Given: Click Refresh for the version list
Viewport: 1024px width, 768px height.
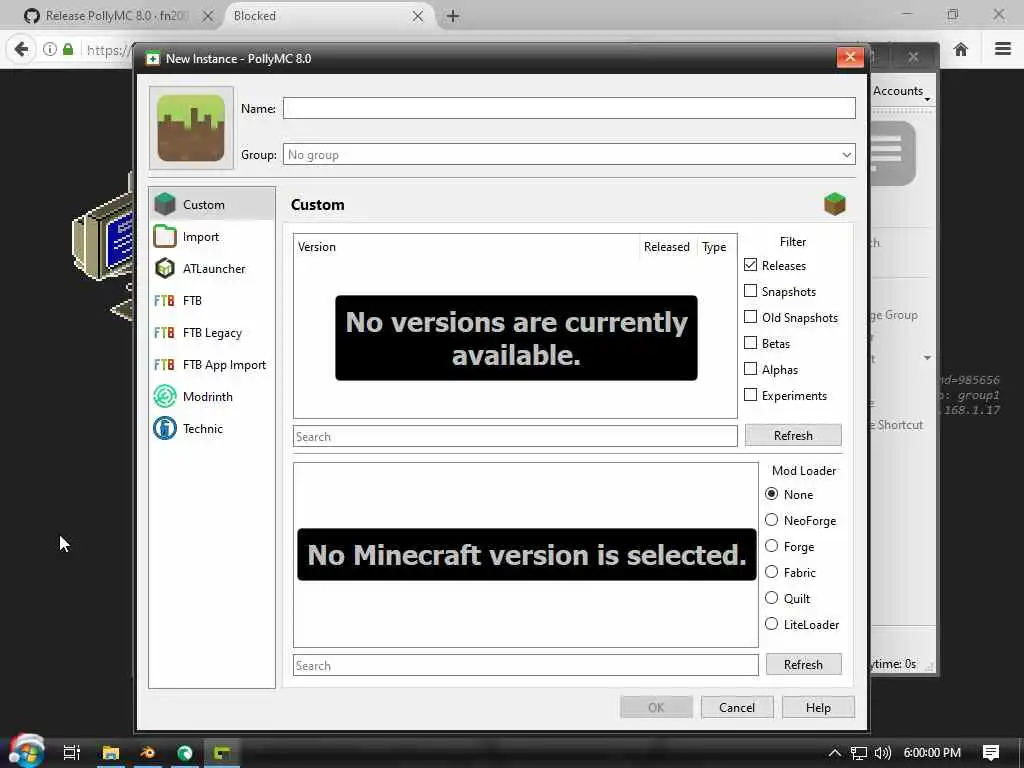Looking at the screenshot, I should click(x=793, y=436).
